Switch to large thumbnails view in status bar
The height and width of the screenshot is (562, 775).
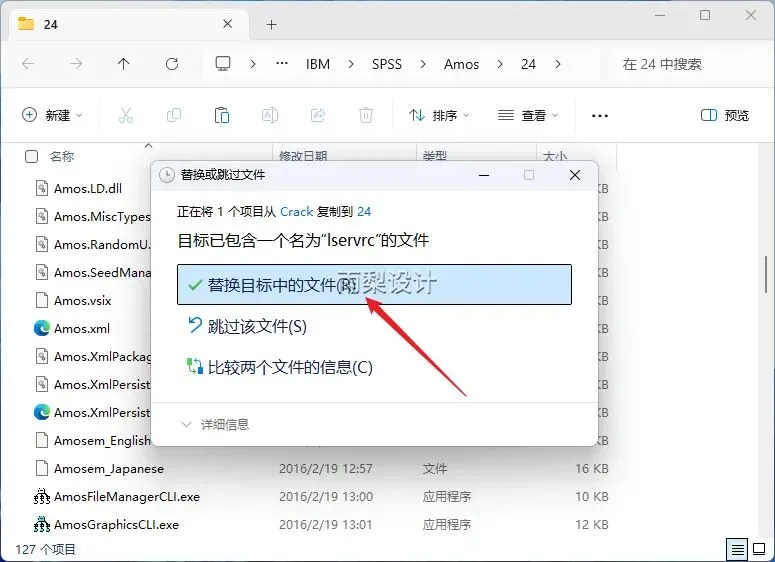click(x=759, y=549)
